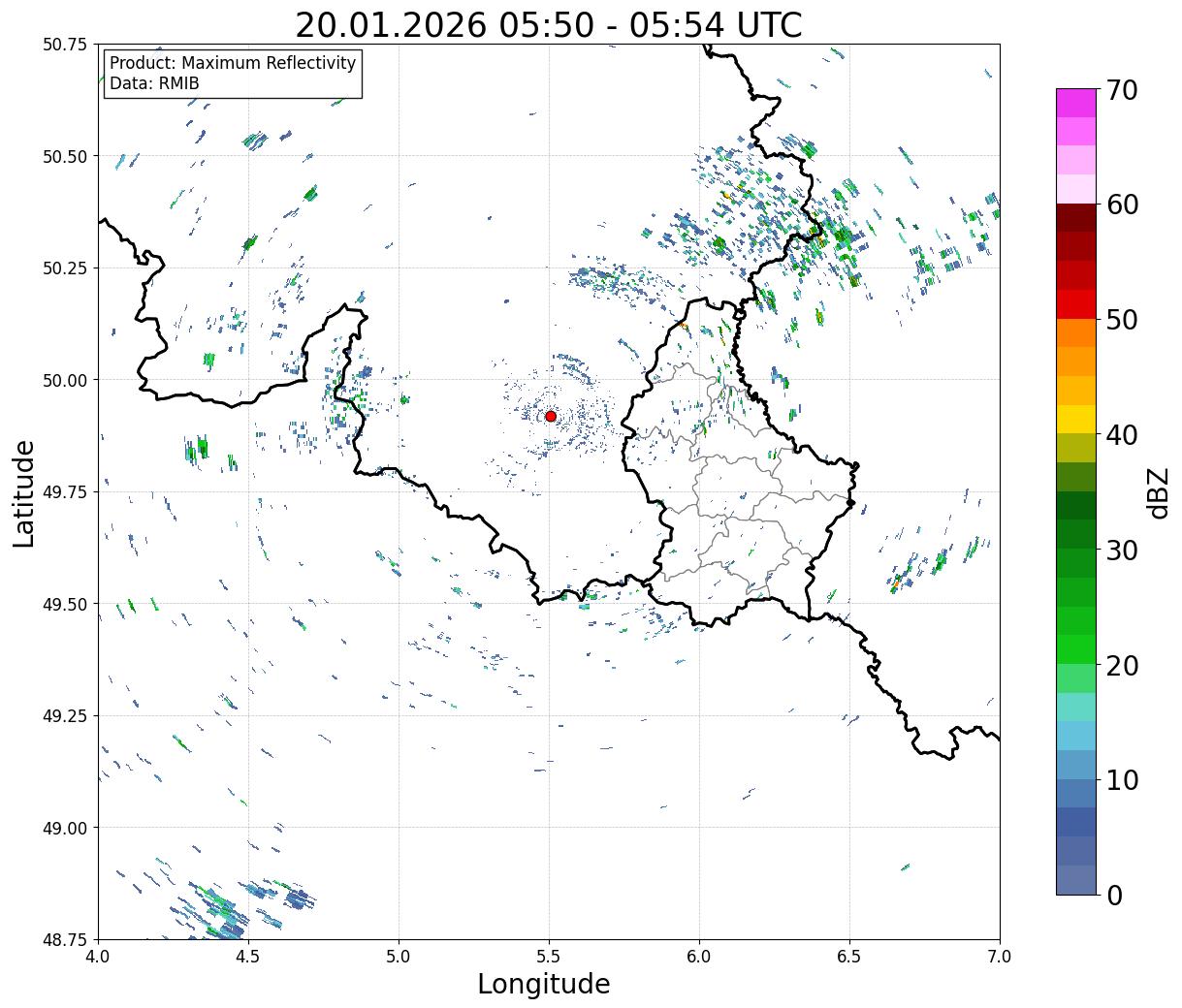Click the latitude 50.75 tick label
Screen dimensions: 1182x1008
tap(65, 45)
